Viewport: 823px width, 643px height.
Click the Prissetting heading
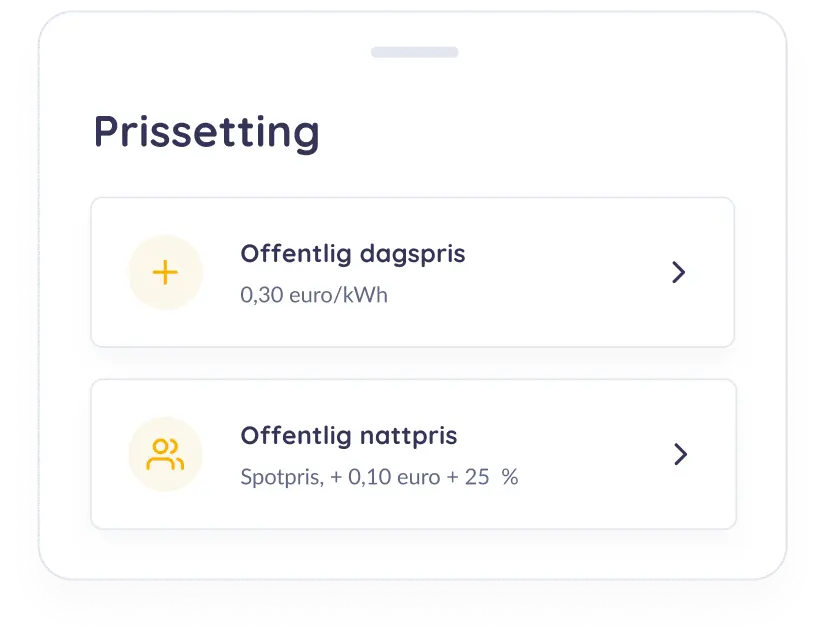[x=207, y=132]
